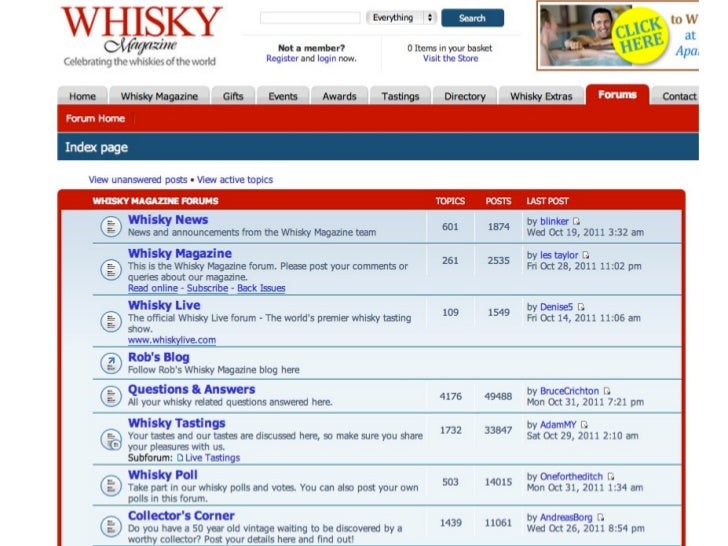Viewport: 728px width, 546px height.
Task: View latest post icon beside blinker
Action: [576, 221]
